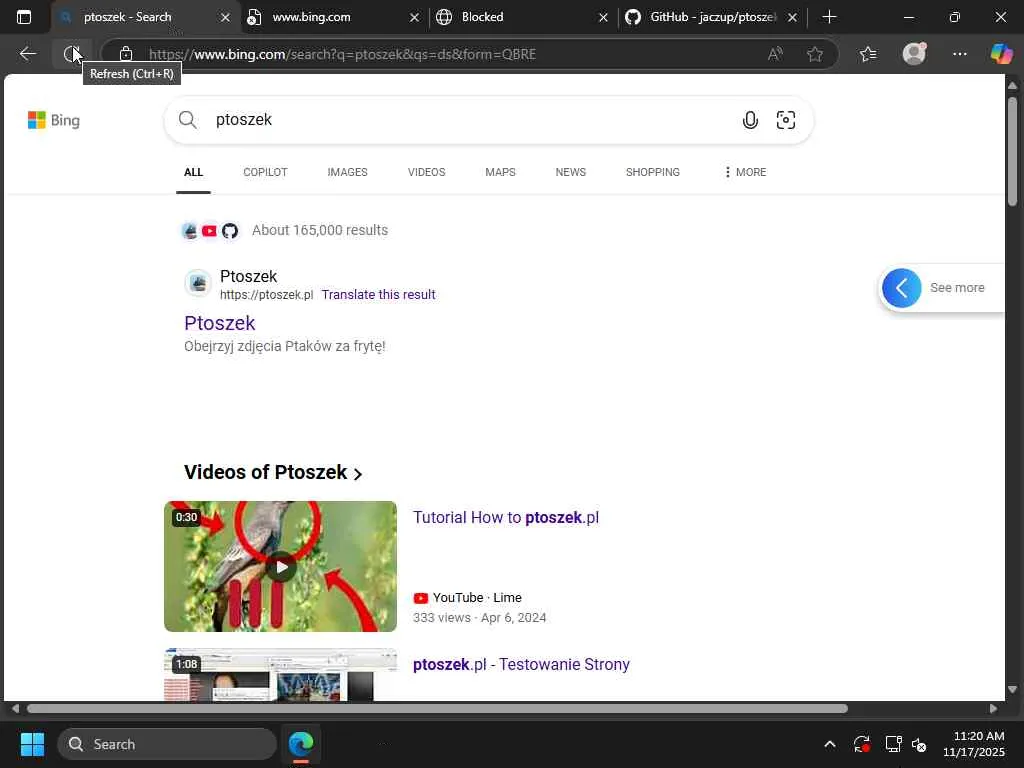Click the YouTube · Lime source text

tap(477, 598)
